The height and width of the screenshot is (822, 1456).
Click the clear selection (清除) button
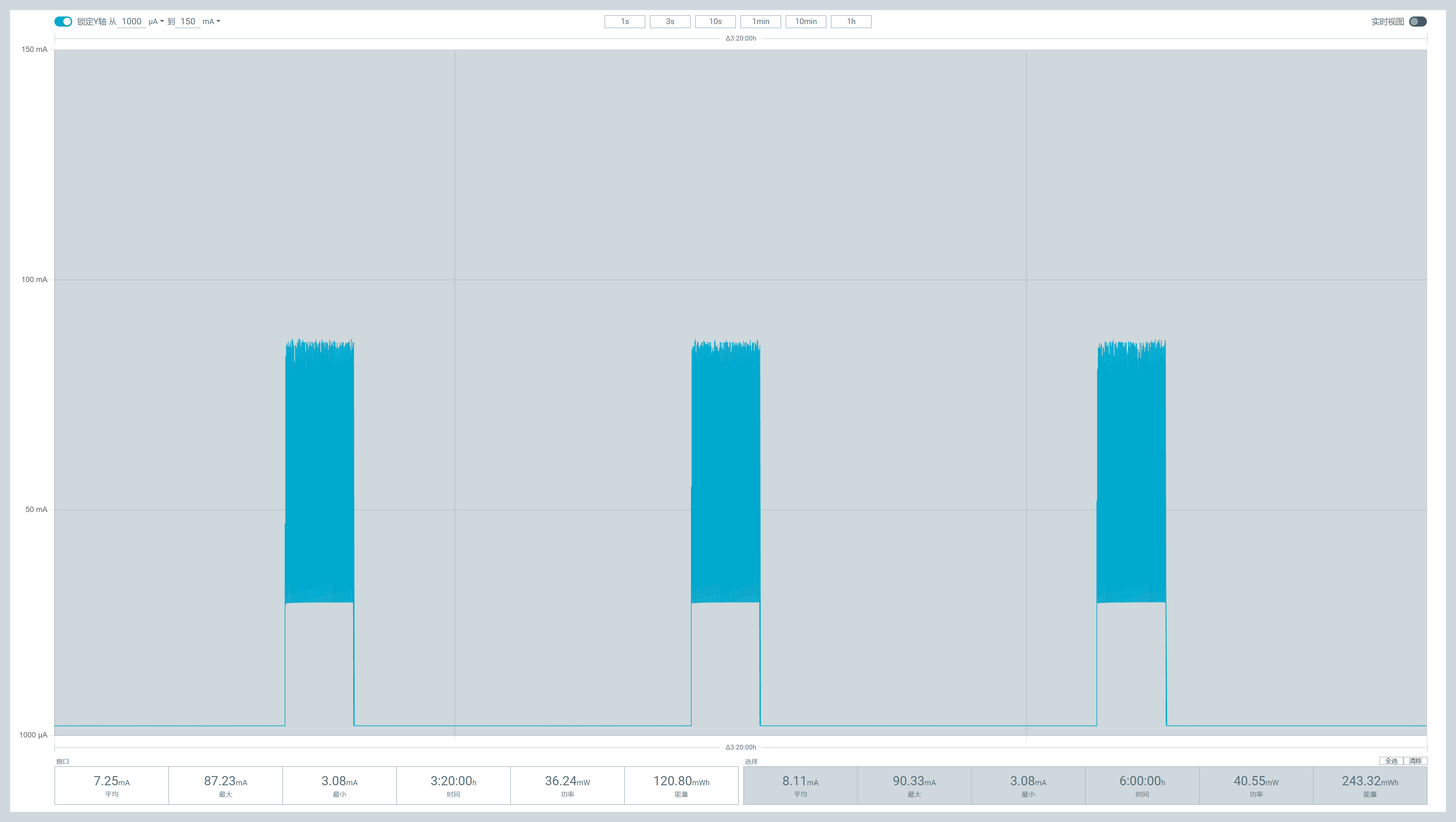pyautogui.click(x=1415, y=761)
